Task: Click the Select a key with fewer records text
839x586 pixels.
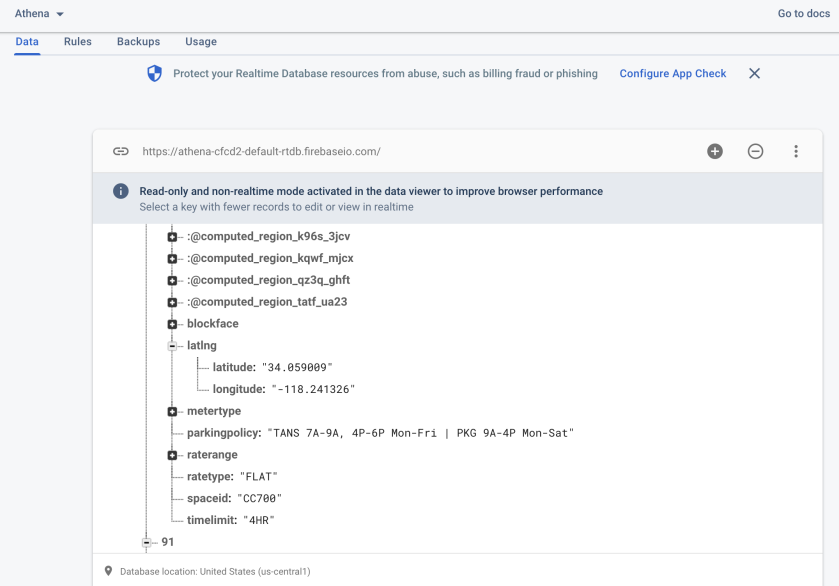Action: pyautogui.click(x=277, y=207)
